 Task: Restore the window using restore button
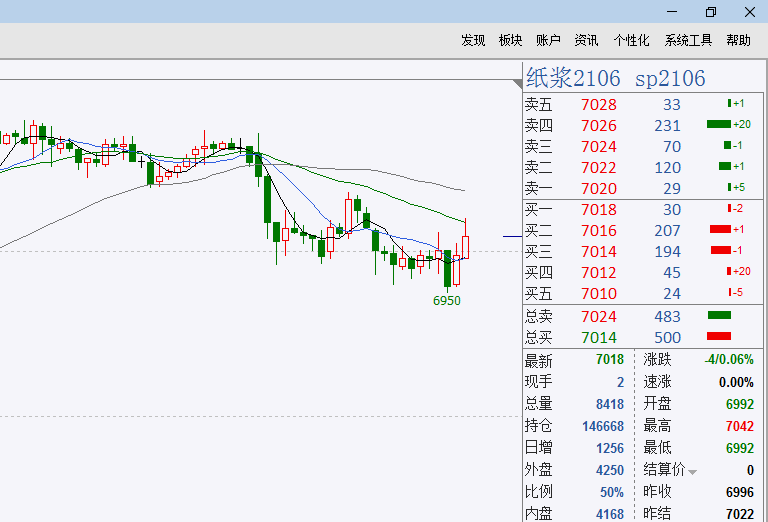(711, 12)
